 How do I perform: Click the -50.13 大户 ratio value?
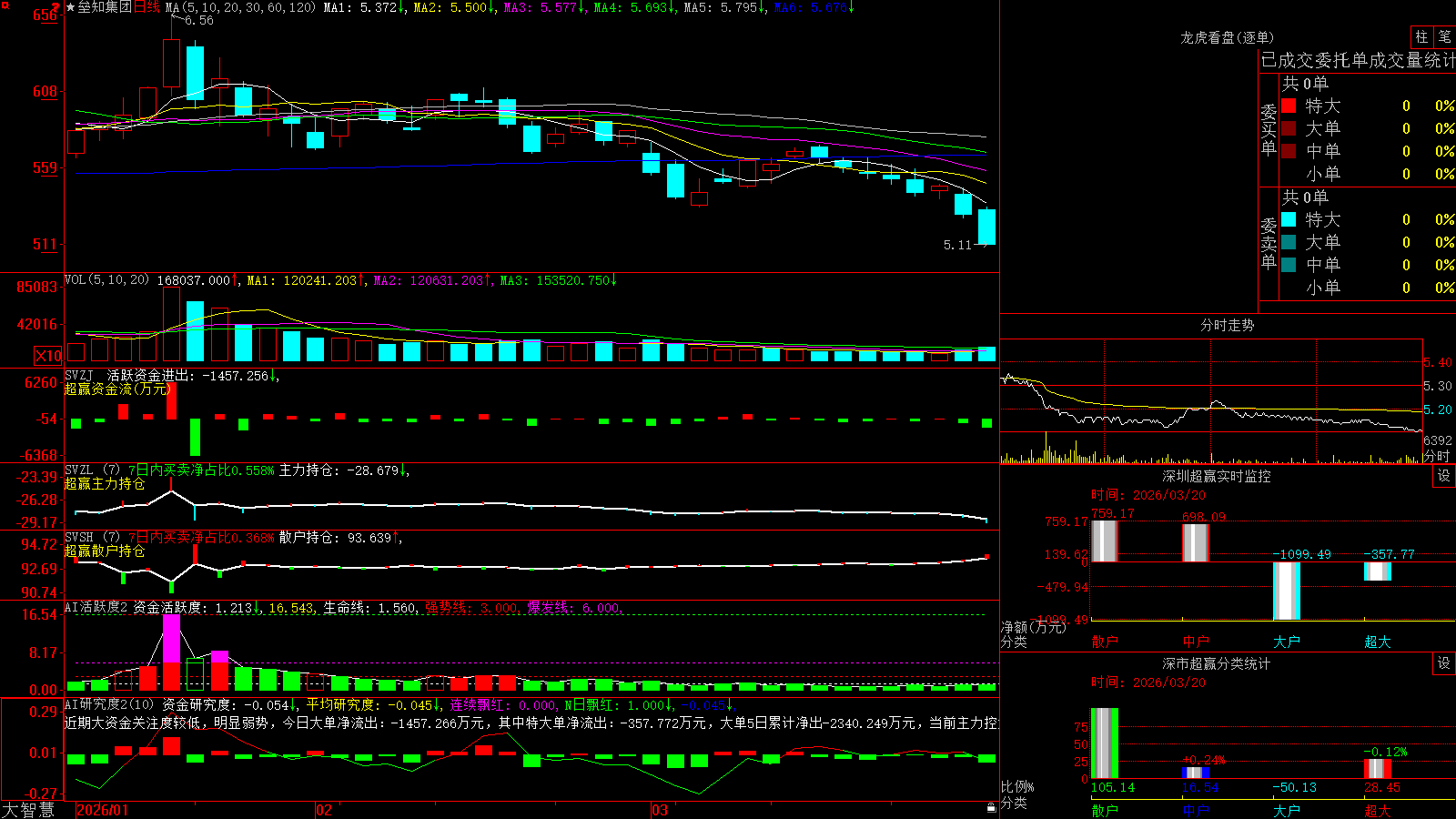[1294, 787]
